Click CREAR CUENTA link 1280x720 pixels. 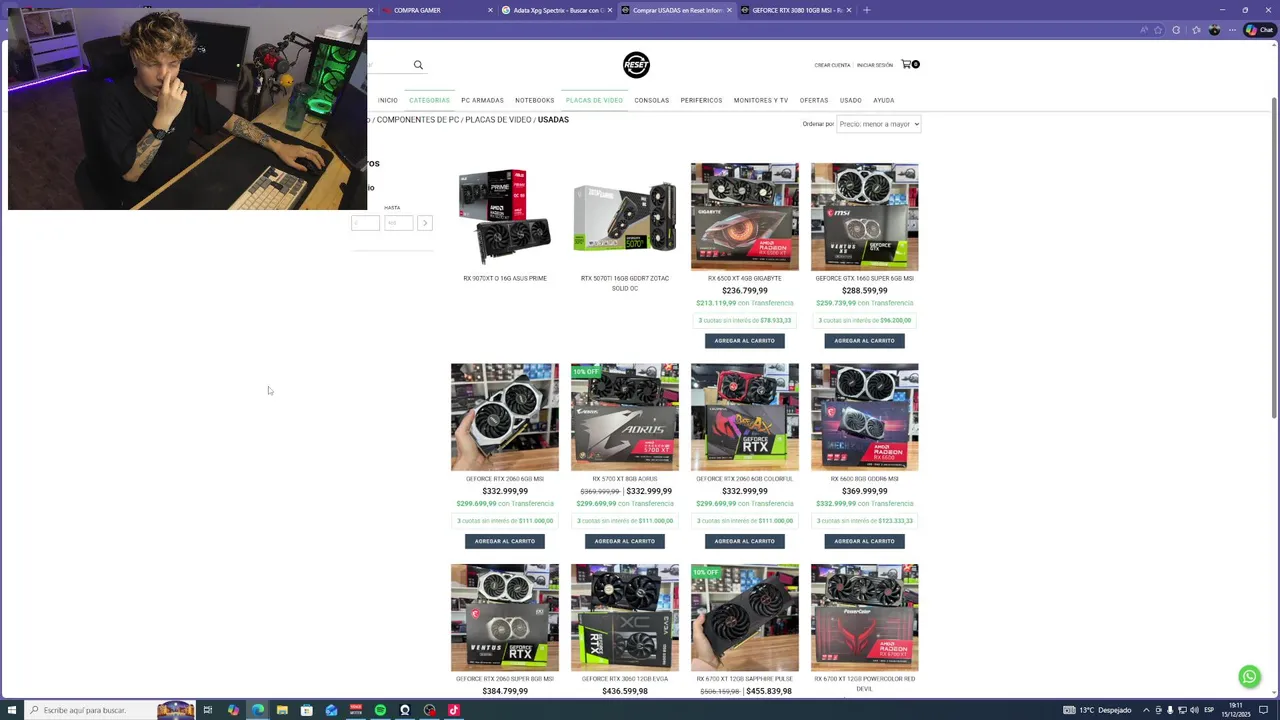click(832, 65)
